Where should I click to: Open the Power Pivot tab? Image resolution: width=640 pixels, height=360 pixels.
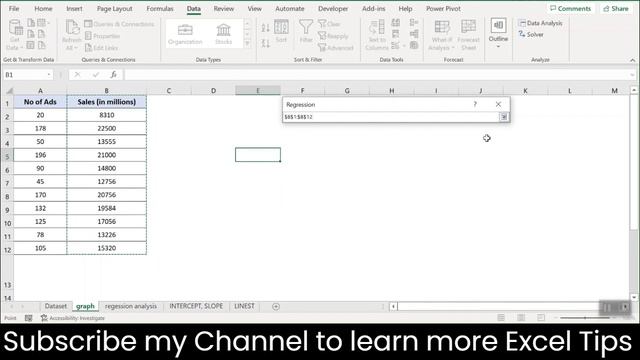tap(443, 9)
